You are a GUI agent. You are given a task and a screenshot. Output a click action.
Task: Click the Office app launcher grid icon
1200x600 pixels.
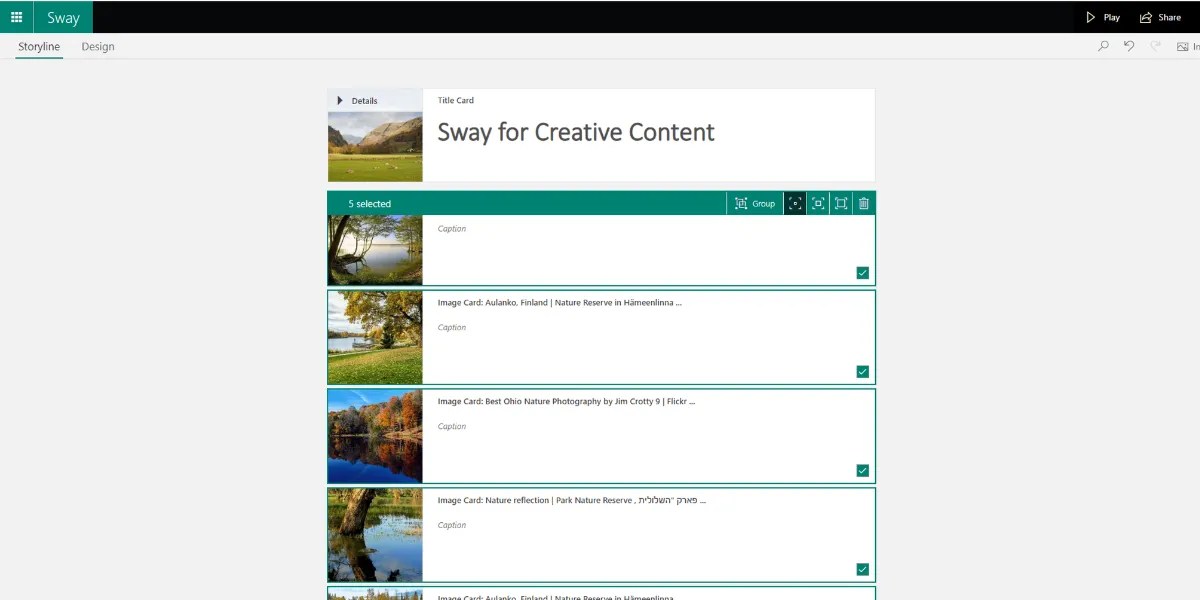click(x=14, y=16)
